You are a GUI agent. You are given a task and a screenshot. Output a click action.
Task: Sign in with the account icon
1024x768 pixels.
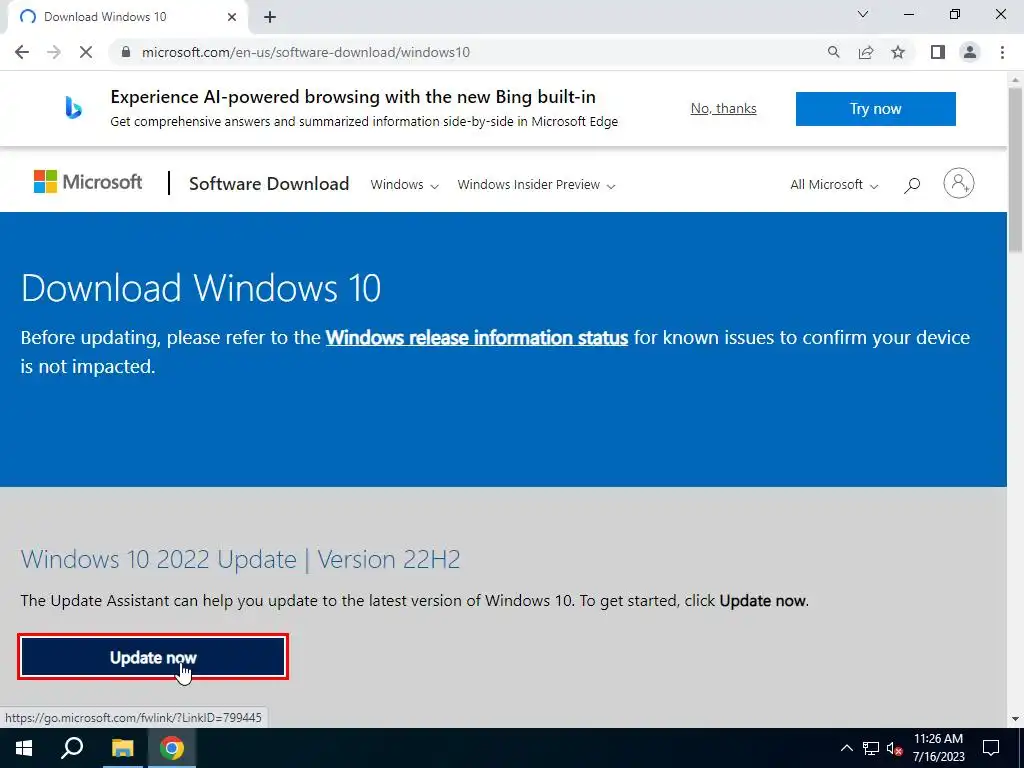[959, 184]
